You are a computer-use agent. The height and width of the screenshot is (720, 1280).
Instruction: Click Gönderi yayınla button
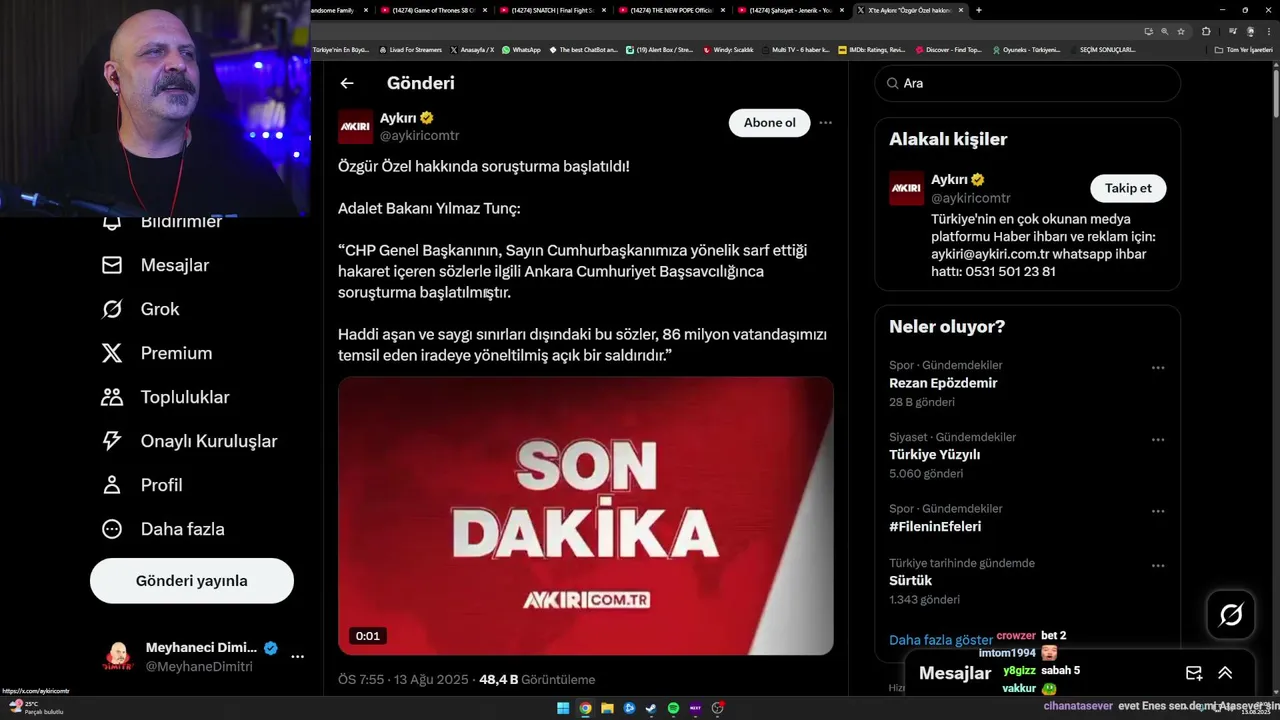pos(192,581)
